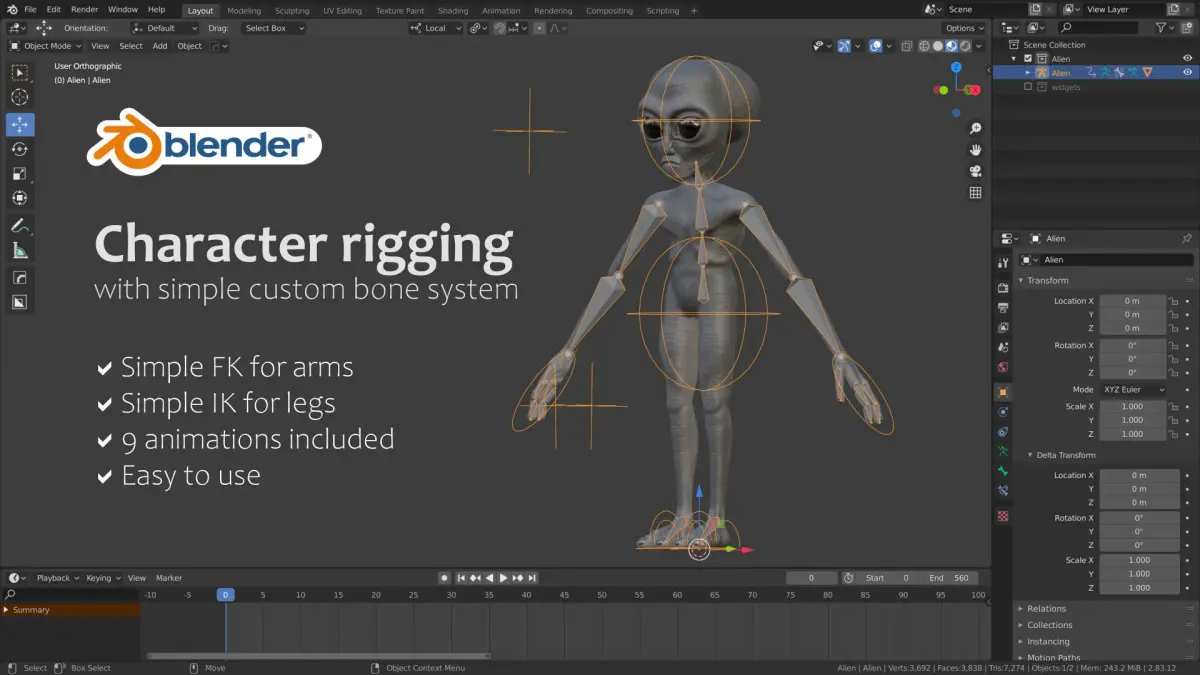Viewport: 1200px width, 675px height.
Task: Open the View Layer properties tab
Action: pyautogui.click(x=1003, y=327)
